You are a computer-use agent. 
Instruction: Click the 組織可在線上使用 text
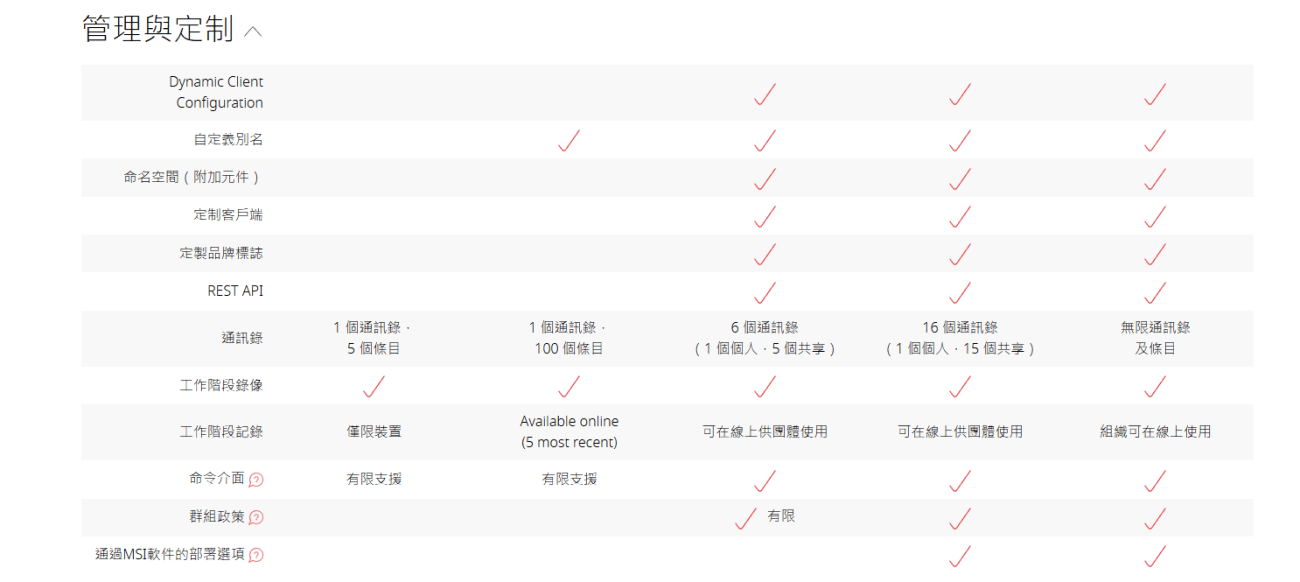point(1155,432)
